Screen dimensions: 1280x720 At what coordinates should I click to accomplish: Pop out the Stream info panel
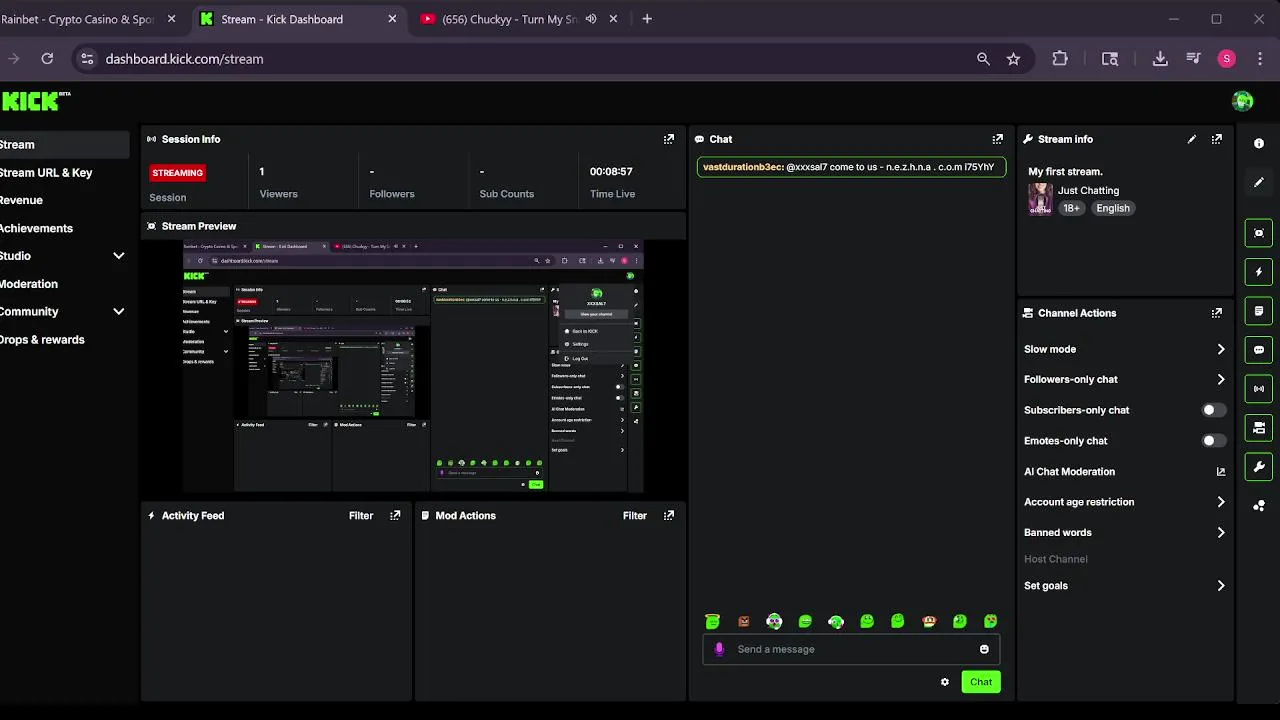point(1217,139)
